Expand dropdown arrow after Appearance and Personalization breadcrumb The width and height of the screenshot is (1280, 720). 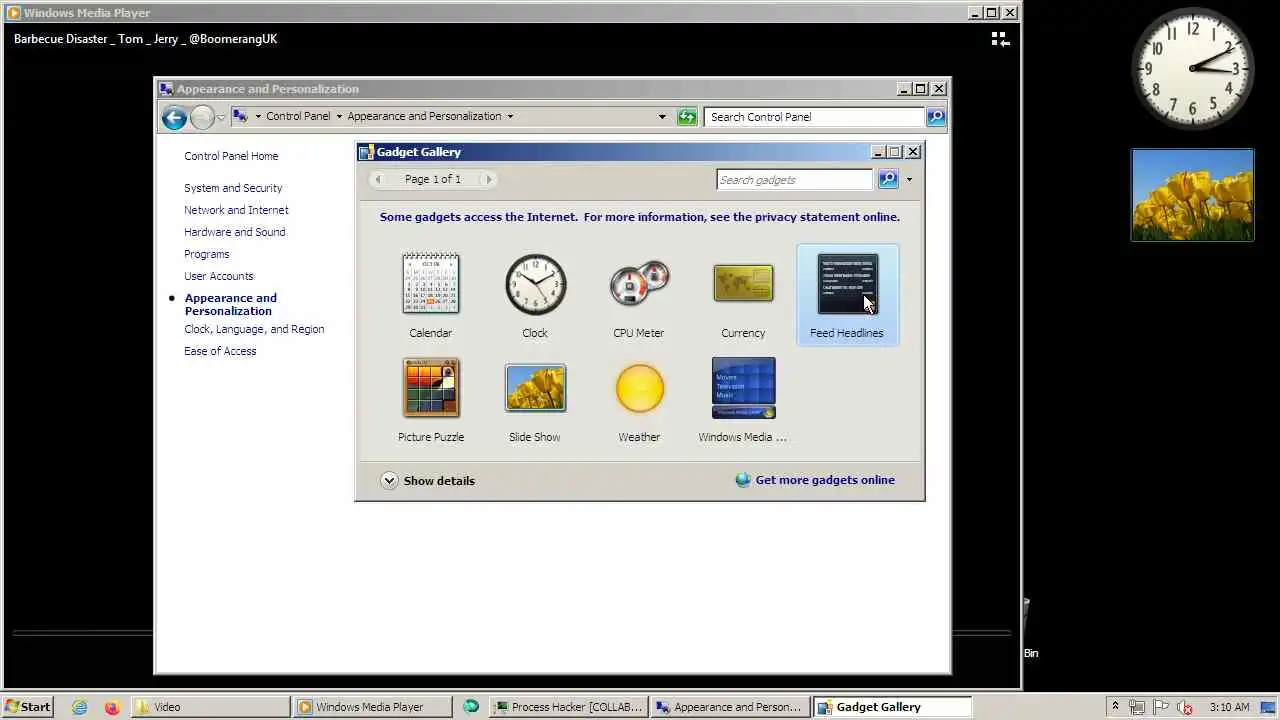click(x=510, y=116)
